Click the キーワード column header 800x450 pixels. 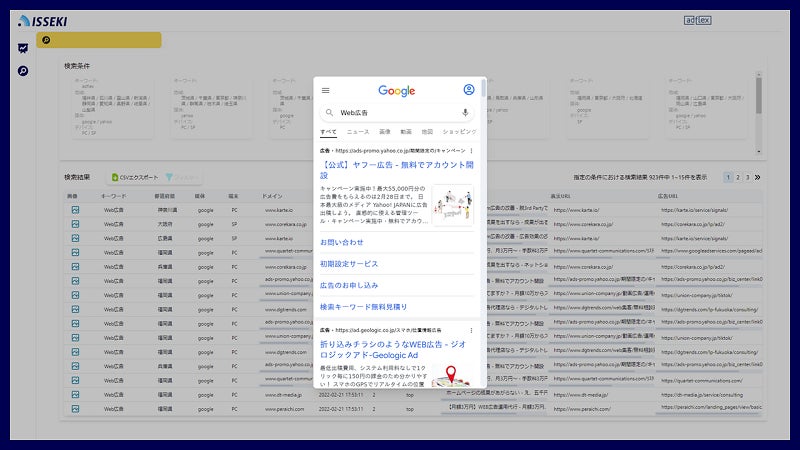pyautogui.click(x=113, y=196)
